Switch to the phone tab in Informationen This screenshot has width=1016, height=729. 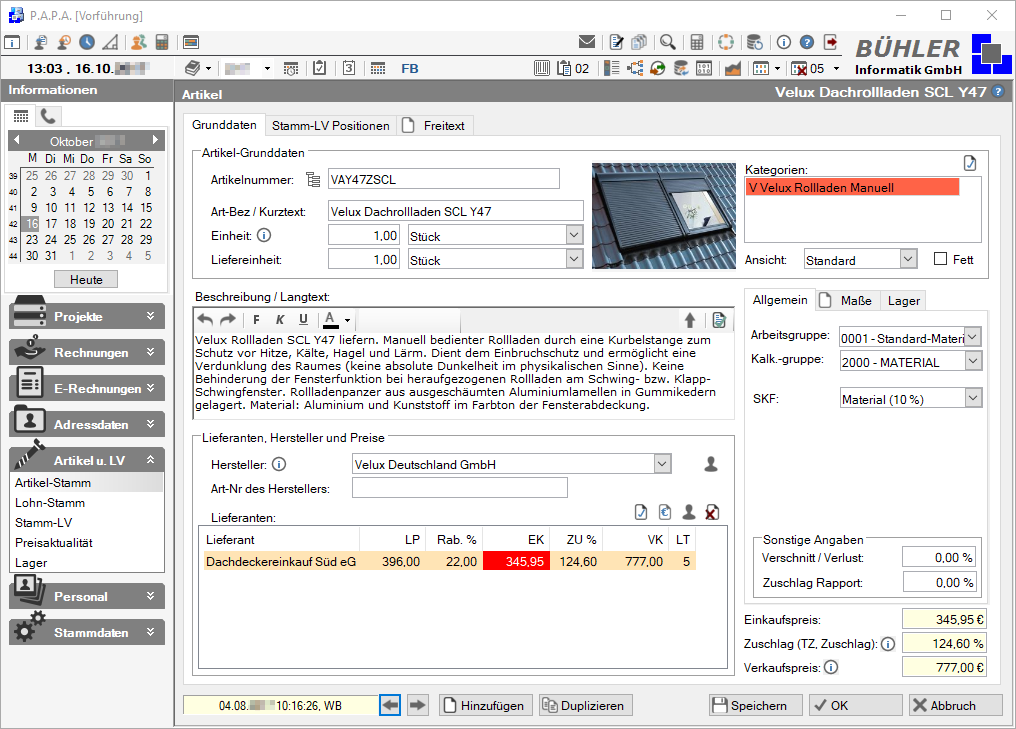47,116
